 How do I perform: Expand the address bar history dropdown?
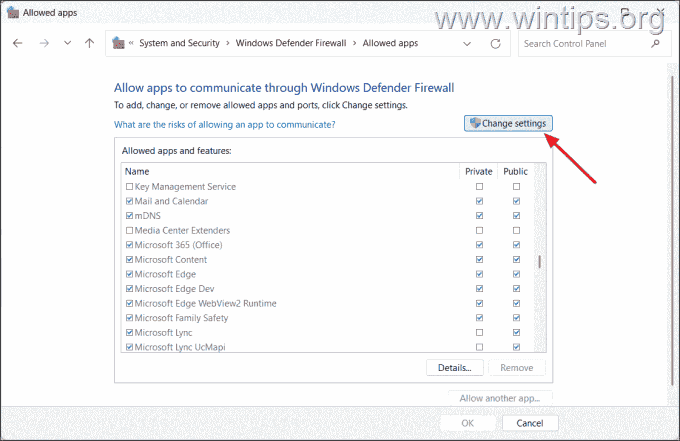(x=467, y=44)
